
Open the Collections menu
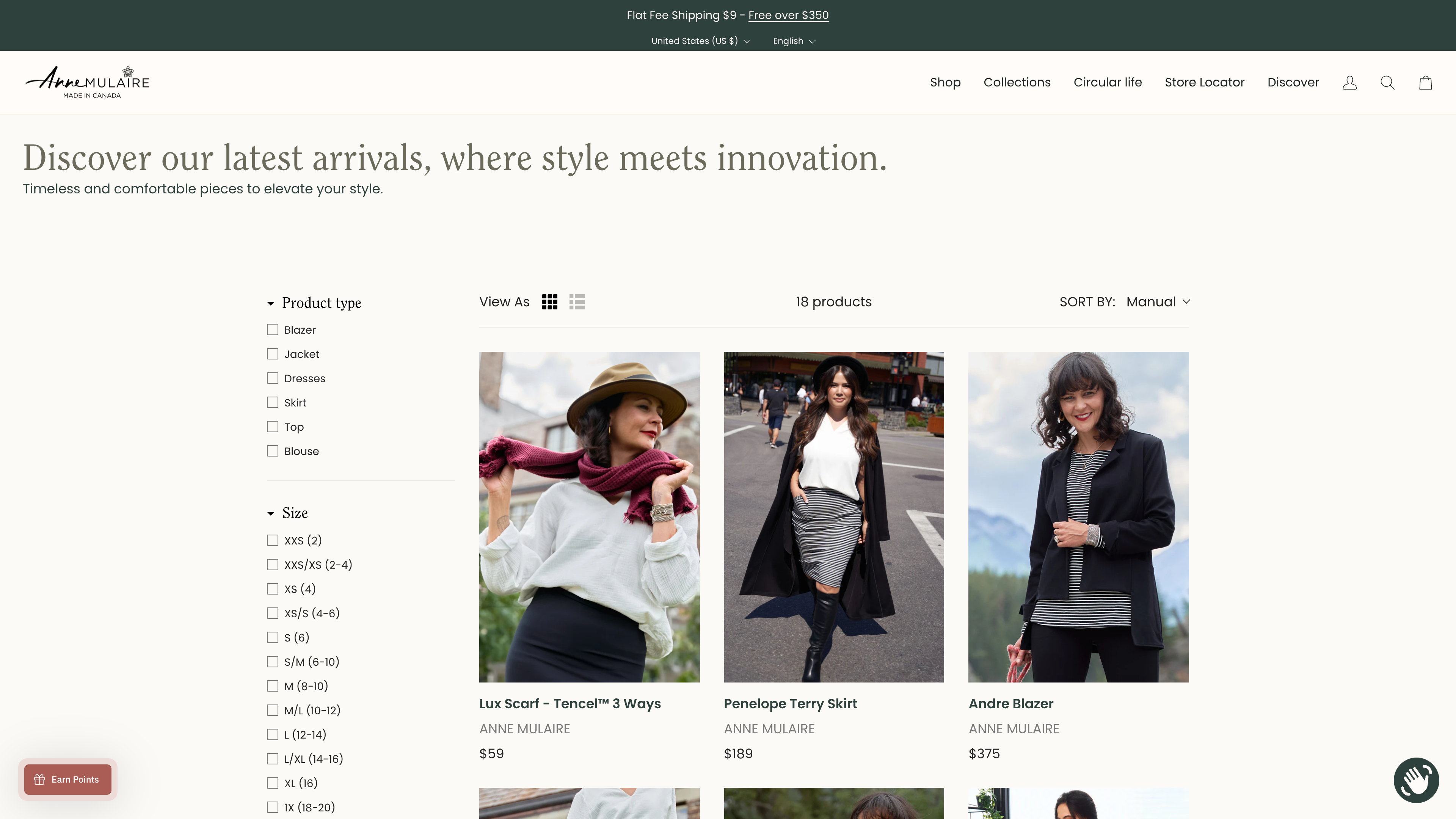(1017, 83)
